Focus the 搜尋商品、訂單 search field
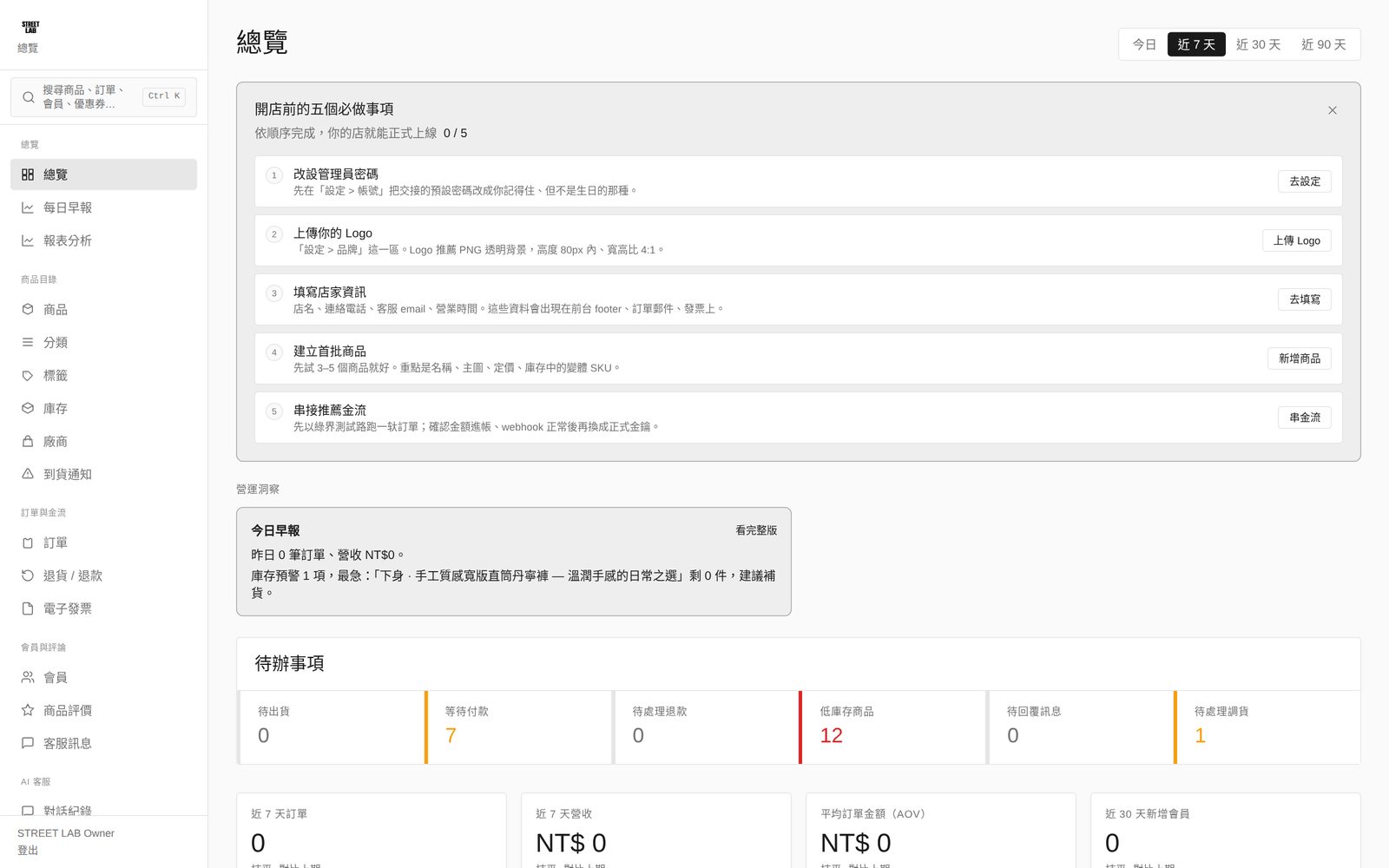The height and width of the screenshot is (868, 1389). (x=103, y=97)
